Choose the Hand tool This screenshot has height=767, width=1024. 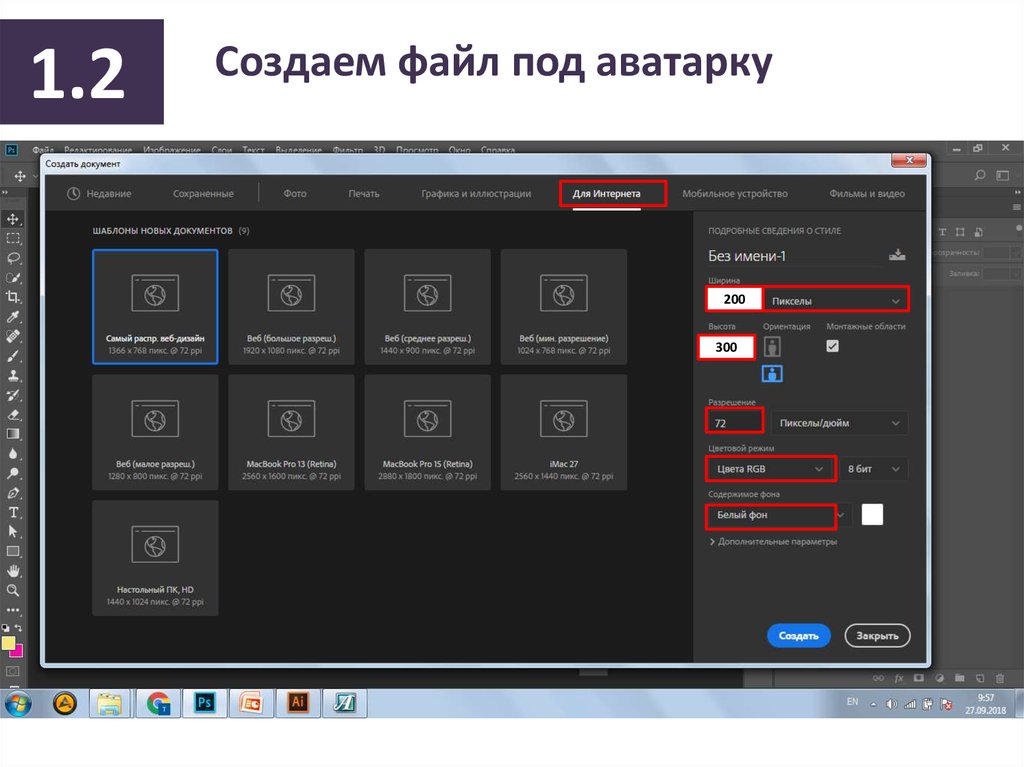tap(13, 570)
